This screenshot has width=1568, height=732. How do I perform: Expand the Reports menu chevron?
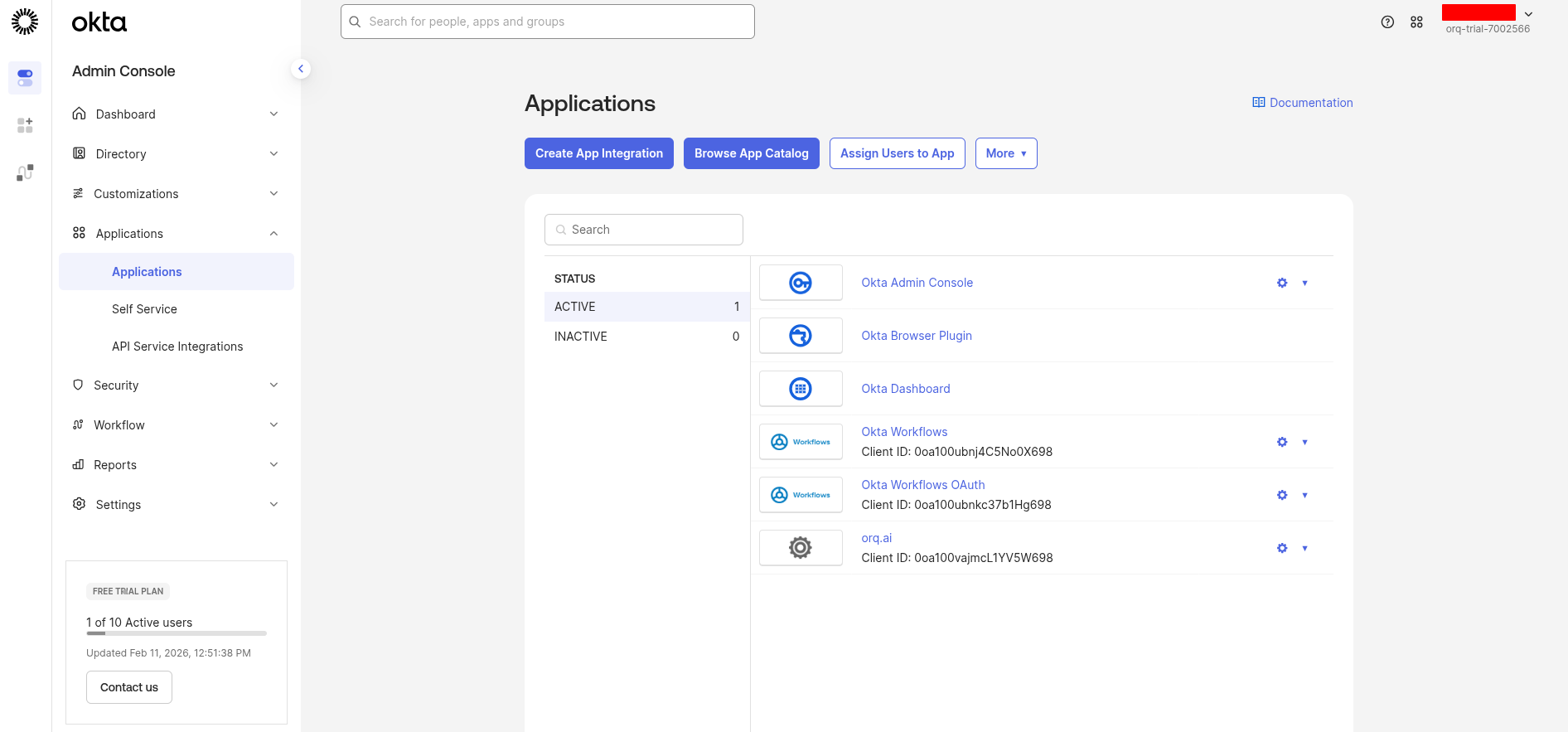pyautogui.click(x=273, y=464)
